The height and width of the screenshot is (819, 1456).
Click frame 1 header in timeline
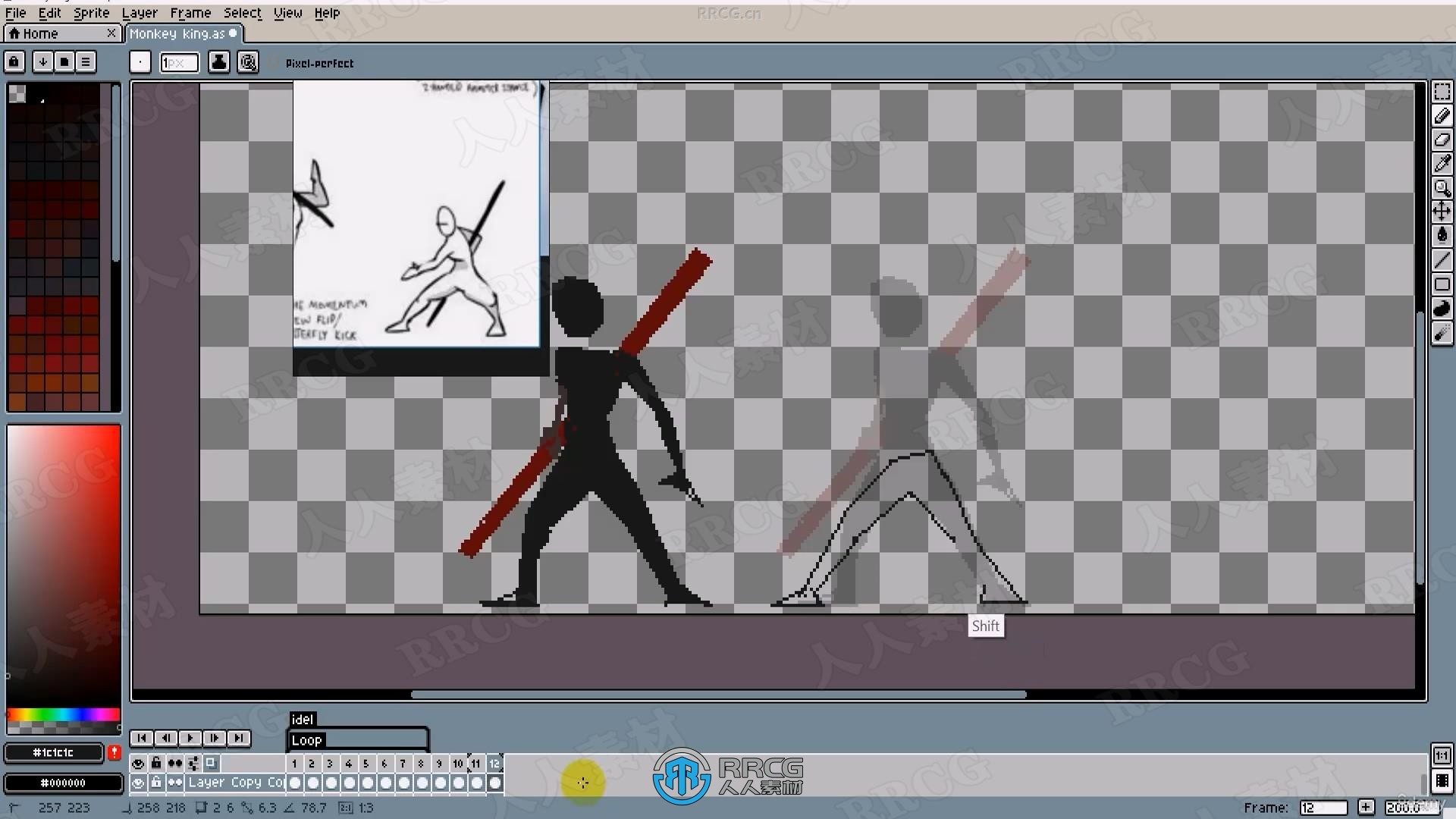coord(294,764)
